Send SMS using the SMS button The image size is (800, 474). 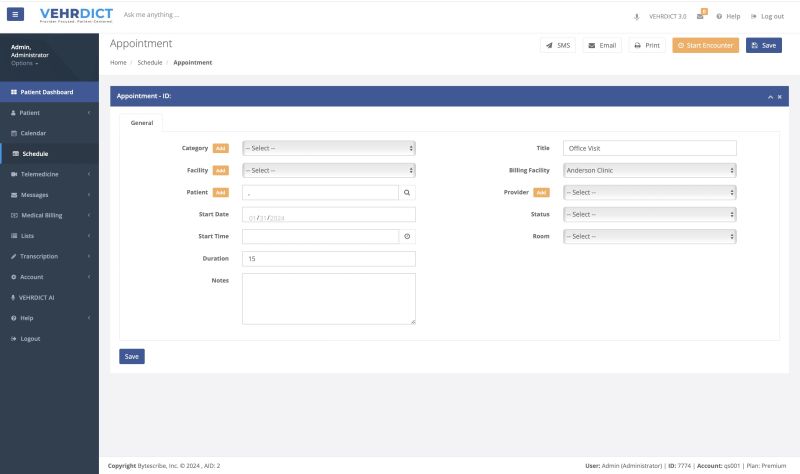(558, 45)
